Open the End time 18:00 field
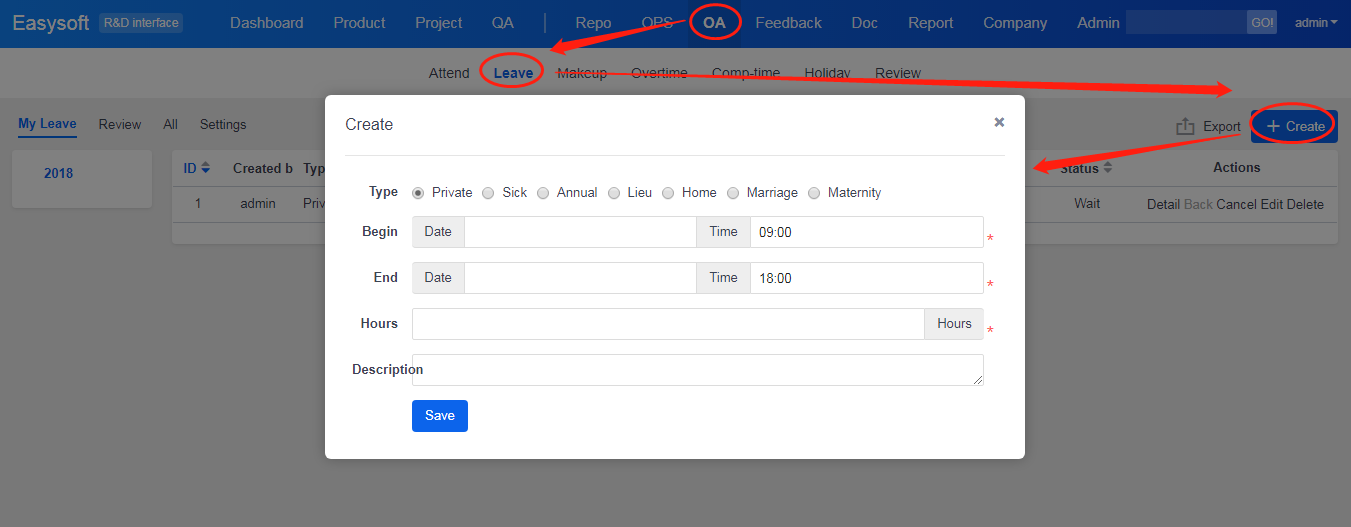Image resolution: width=1351 pixels, height=527 pixels. [866, 278]
